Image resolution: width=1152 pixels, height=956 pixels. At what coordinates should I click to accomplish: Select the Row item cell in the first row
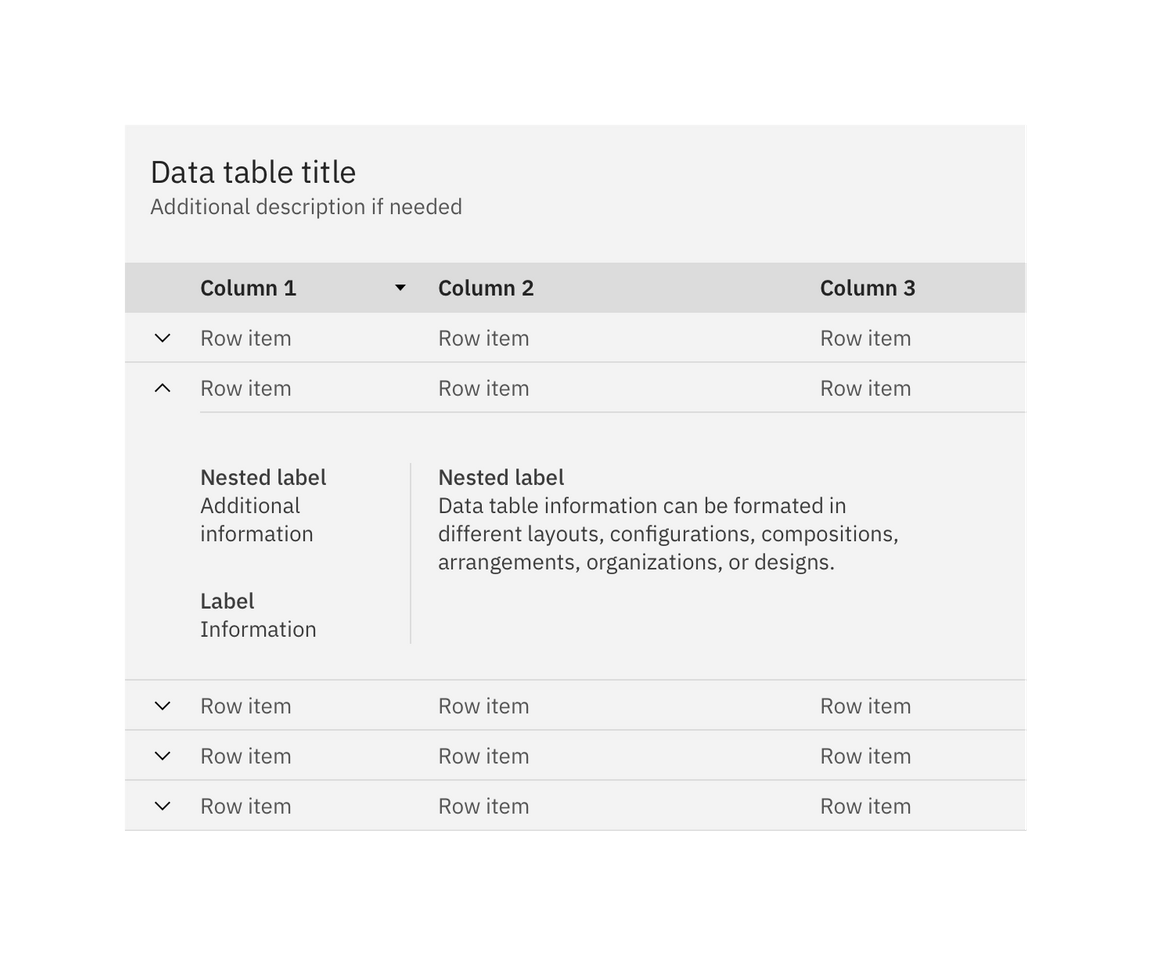pos(246,337)
